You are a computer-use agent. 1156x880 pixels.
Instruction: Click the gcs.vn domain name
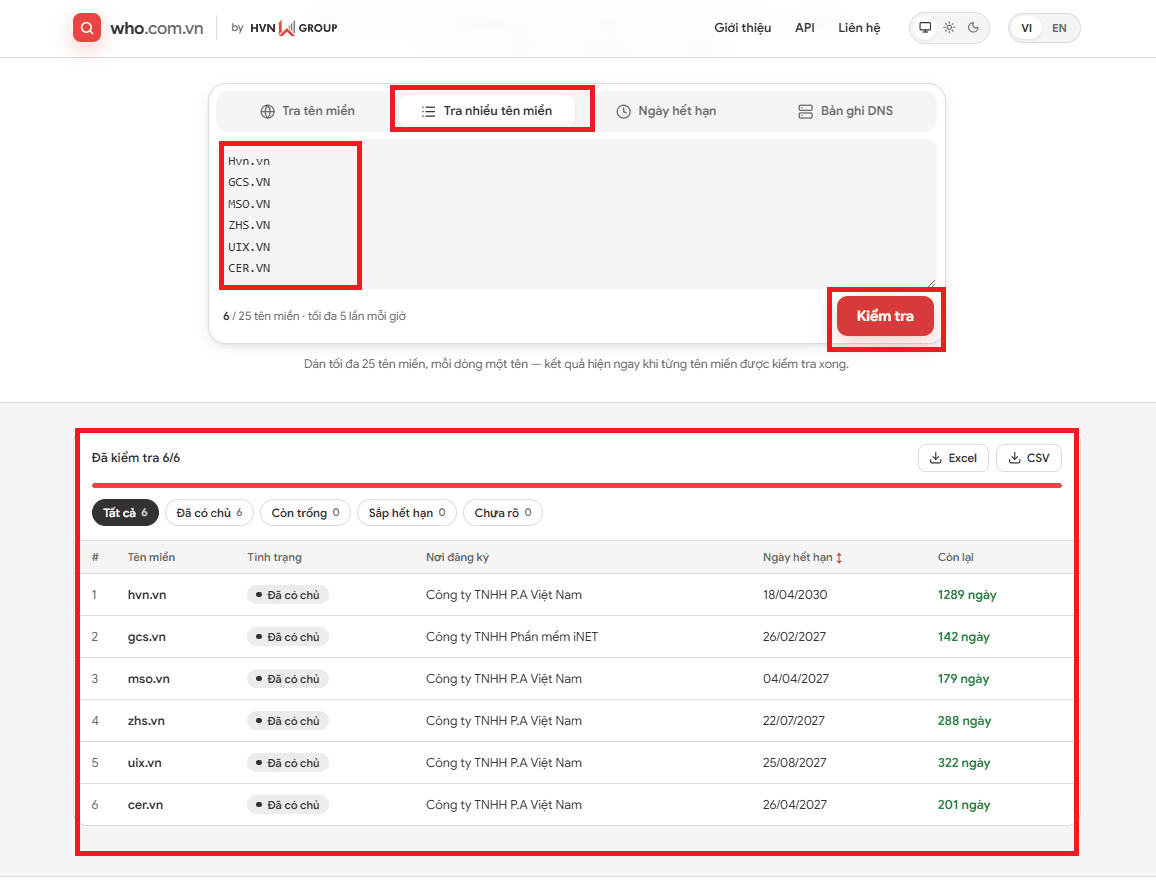[x=147, y=637]
